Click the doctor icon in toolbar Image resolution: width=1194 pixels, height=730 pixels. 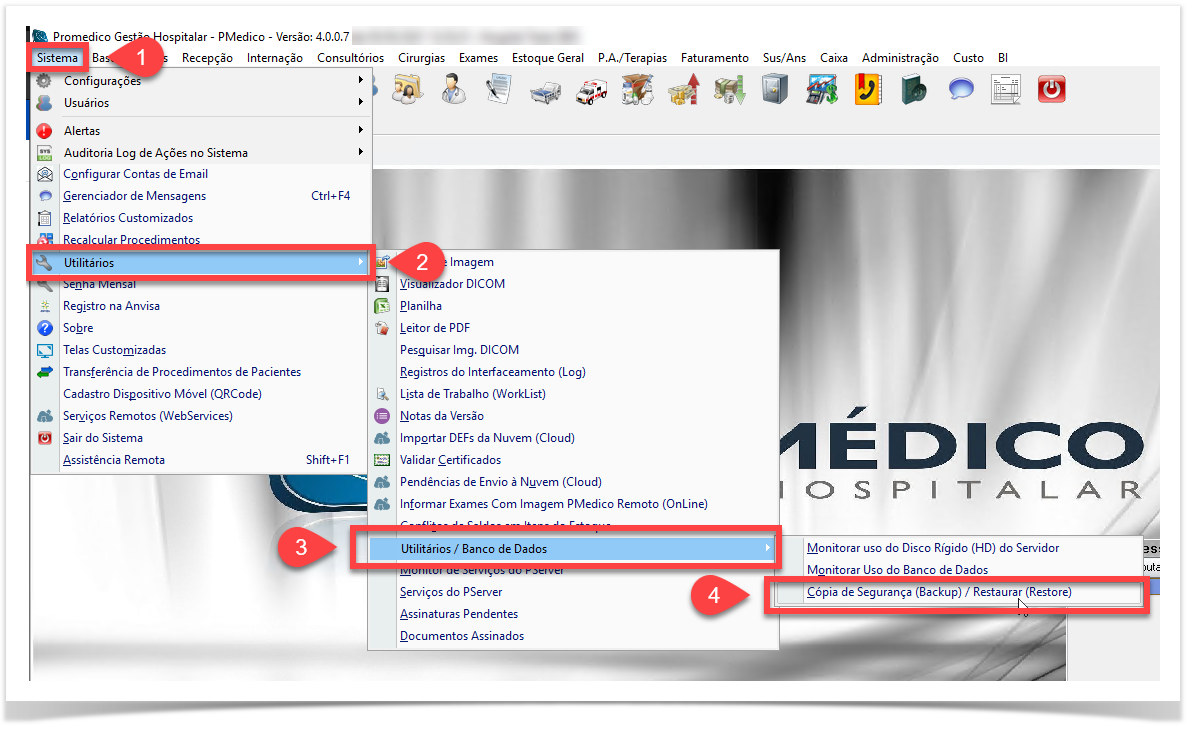(453, 90)
